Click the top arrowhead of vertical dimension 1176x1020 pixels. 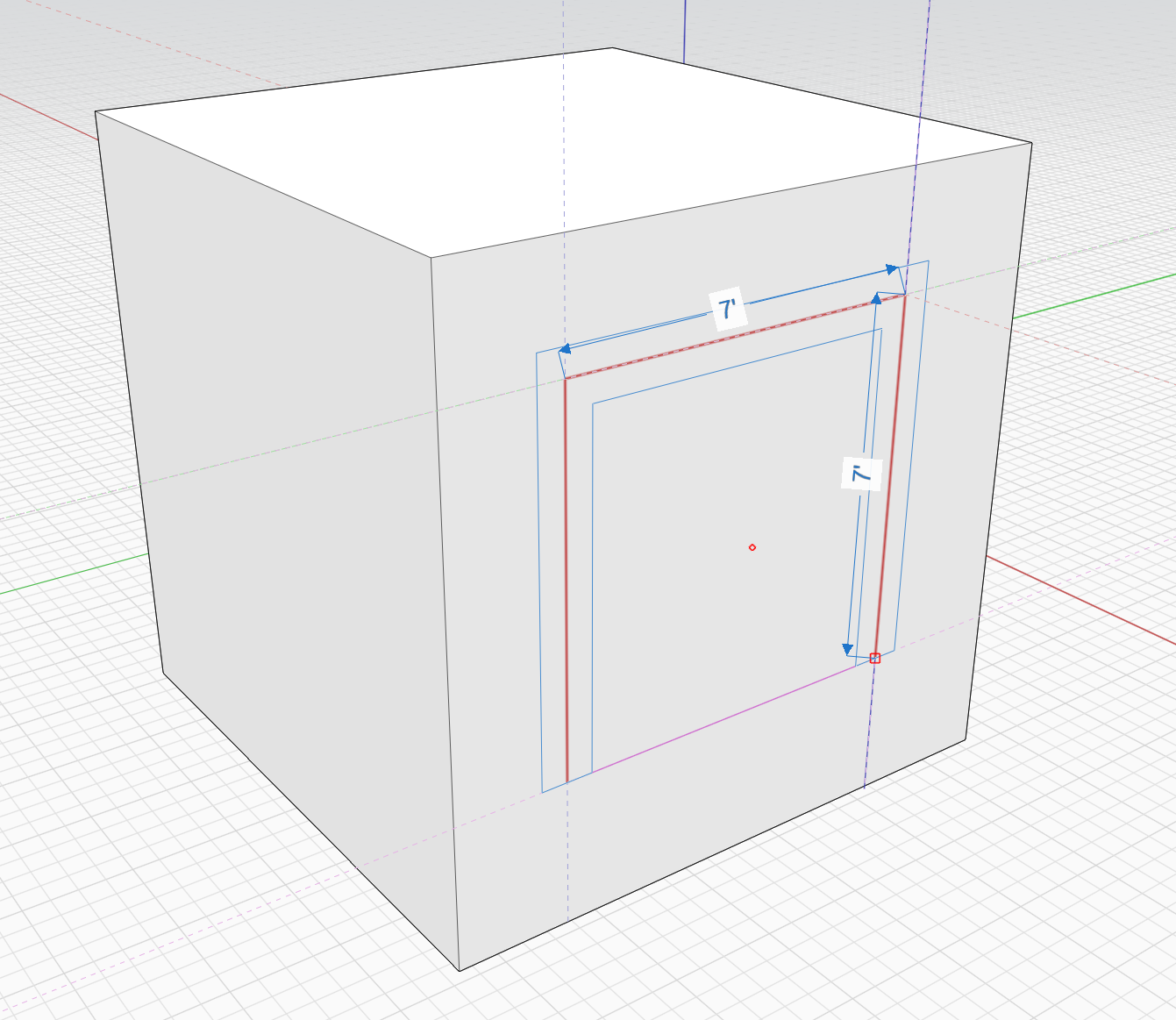pyautogui.click(x=876, y=299)
